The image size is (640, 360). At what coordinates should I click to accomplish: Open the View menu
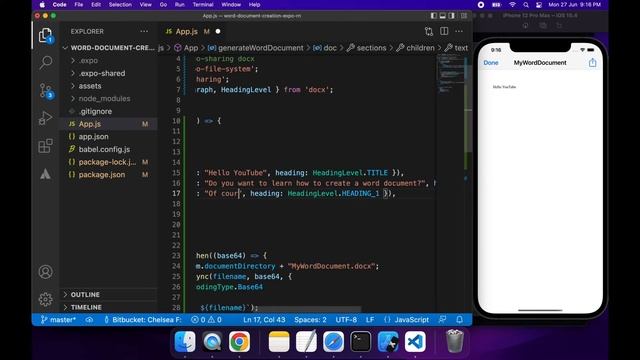(x=145, y=4)
